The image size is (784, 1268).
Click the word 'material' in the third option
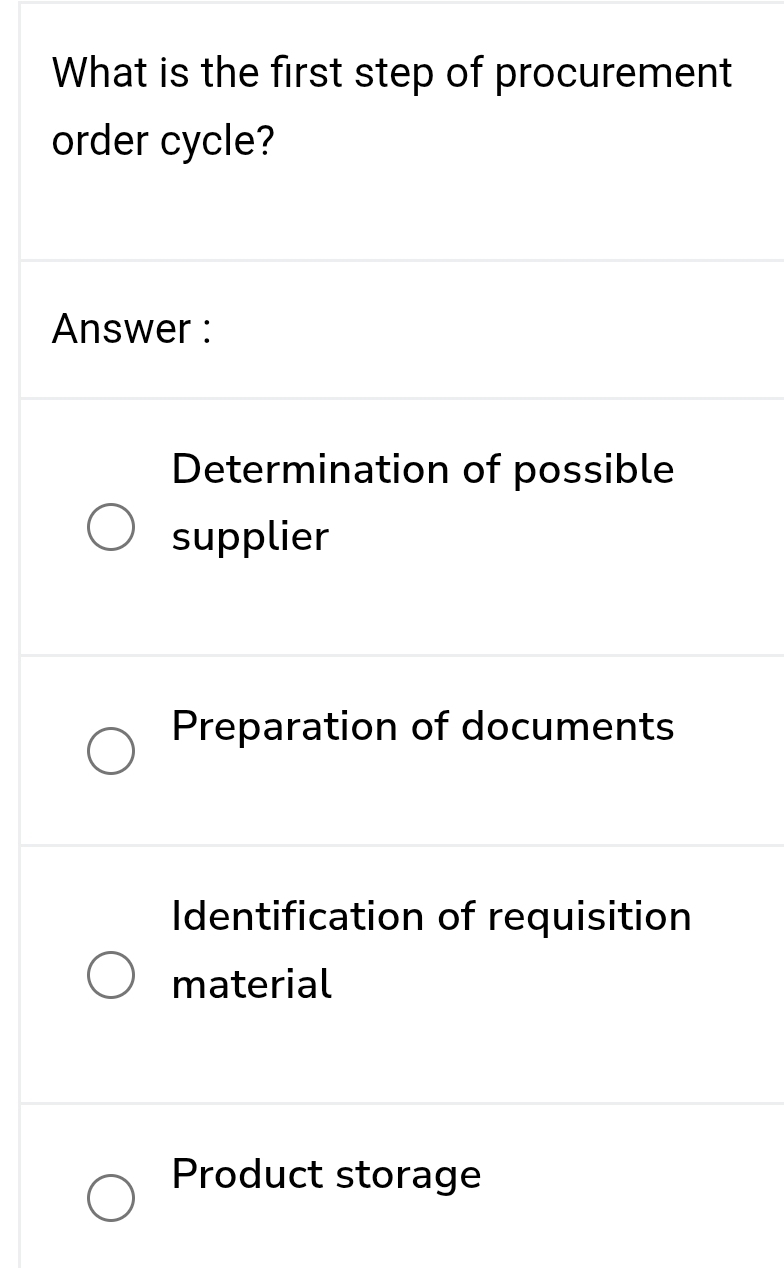251,984
